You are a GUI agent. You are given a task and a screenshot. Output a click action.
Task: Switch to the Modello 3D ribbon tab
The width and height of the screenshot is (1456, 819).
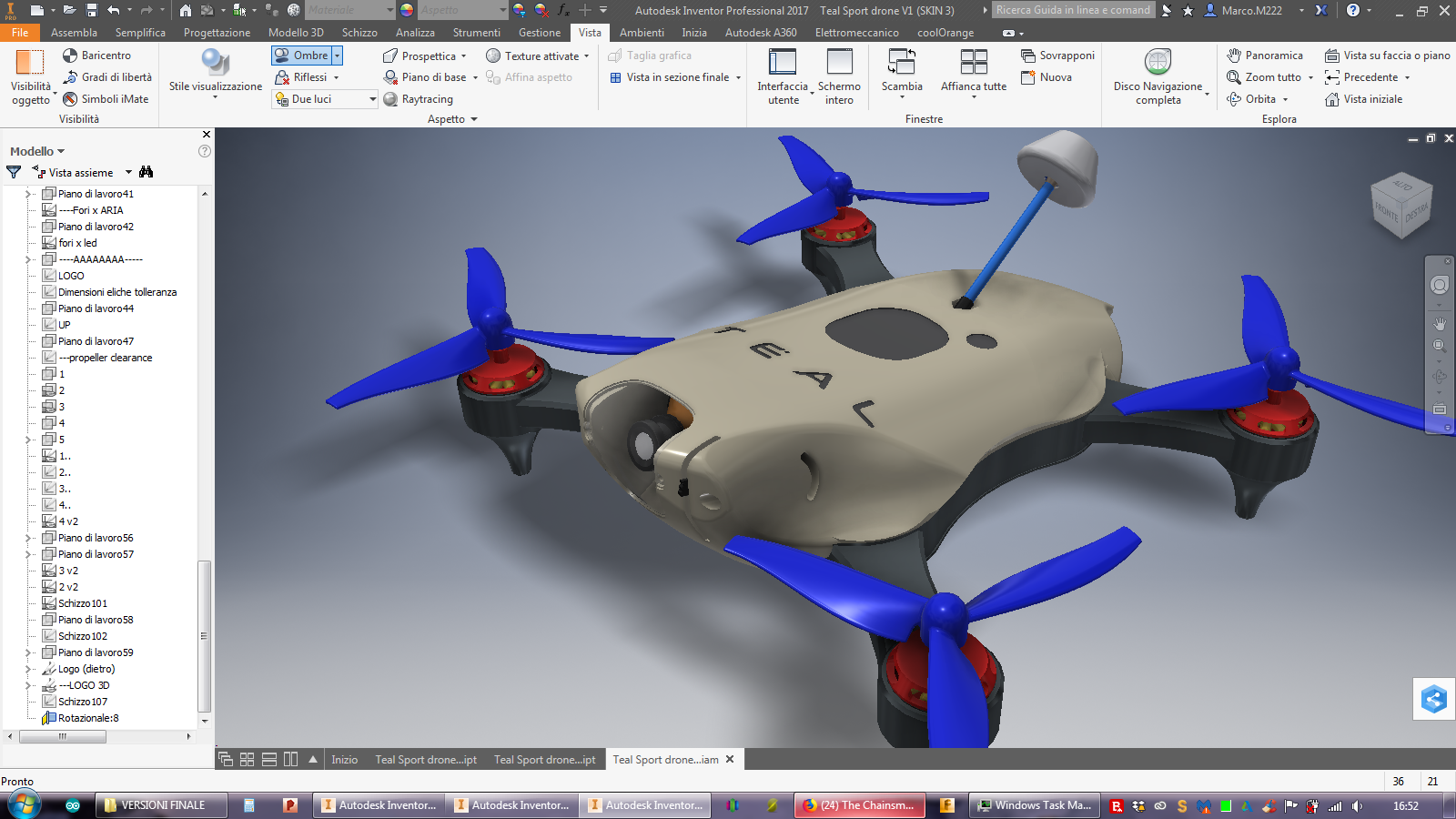coord(296,32)
